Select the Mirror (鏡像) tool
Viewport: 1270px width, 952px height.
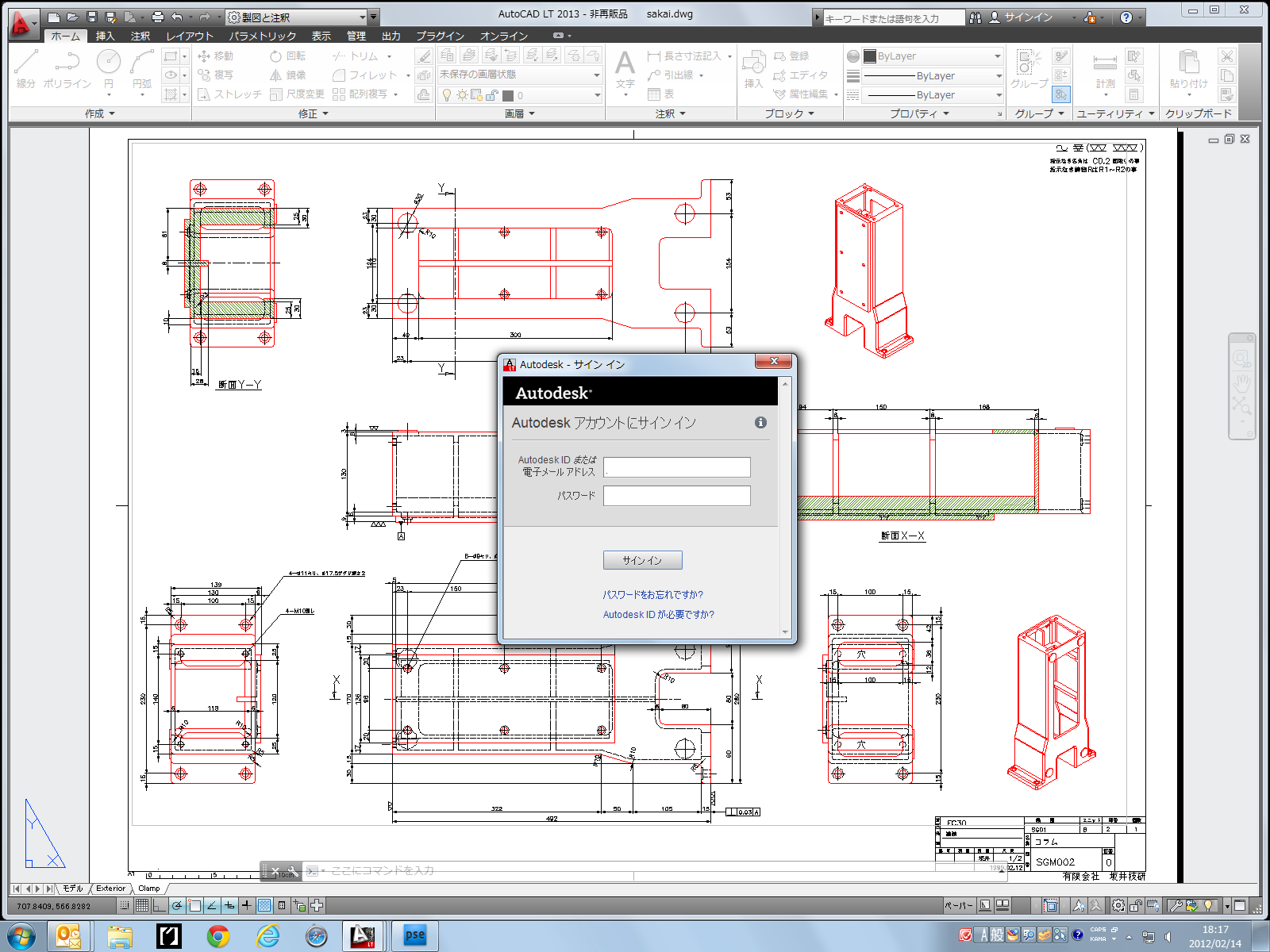coord(288,75)
